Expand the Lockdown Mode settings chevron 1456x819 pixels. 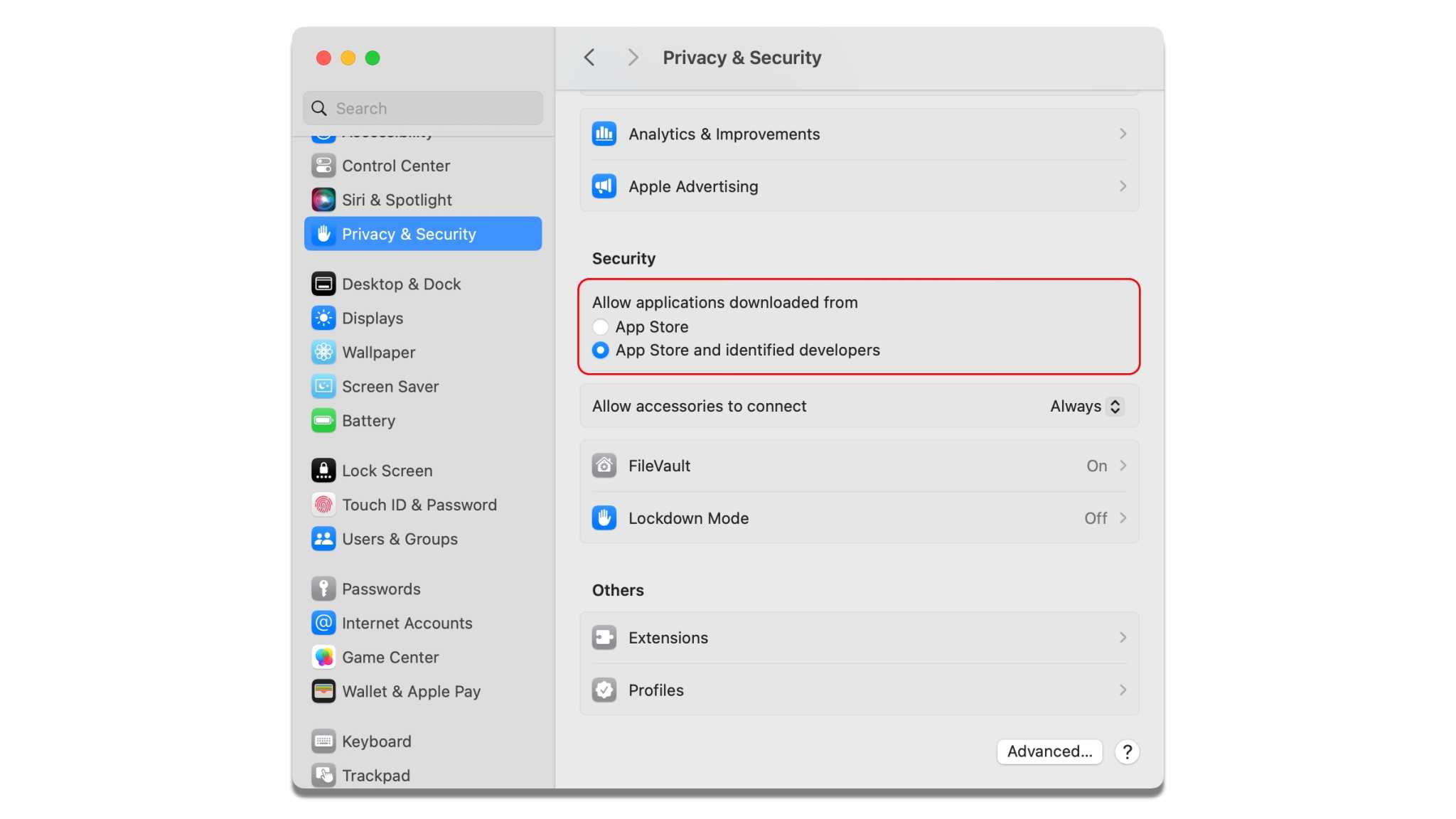click(1123, 518)
